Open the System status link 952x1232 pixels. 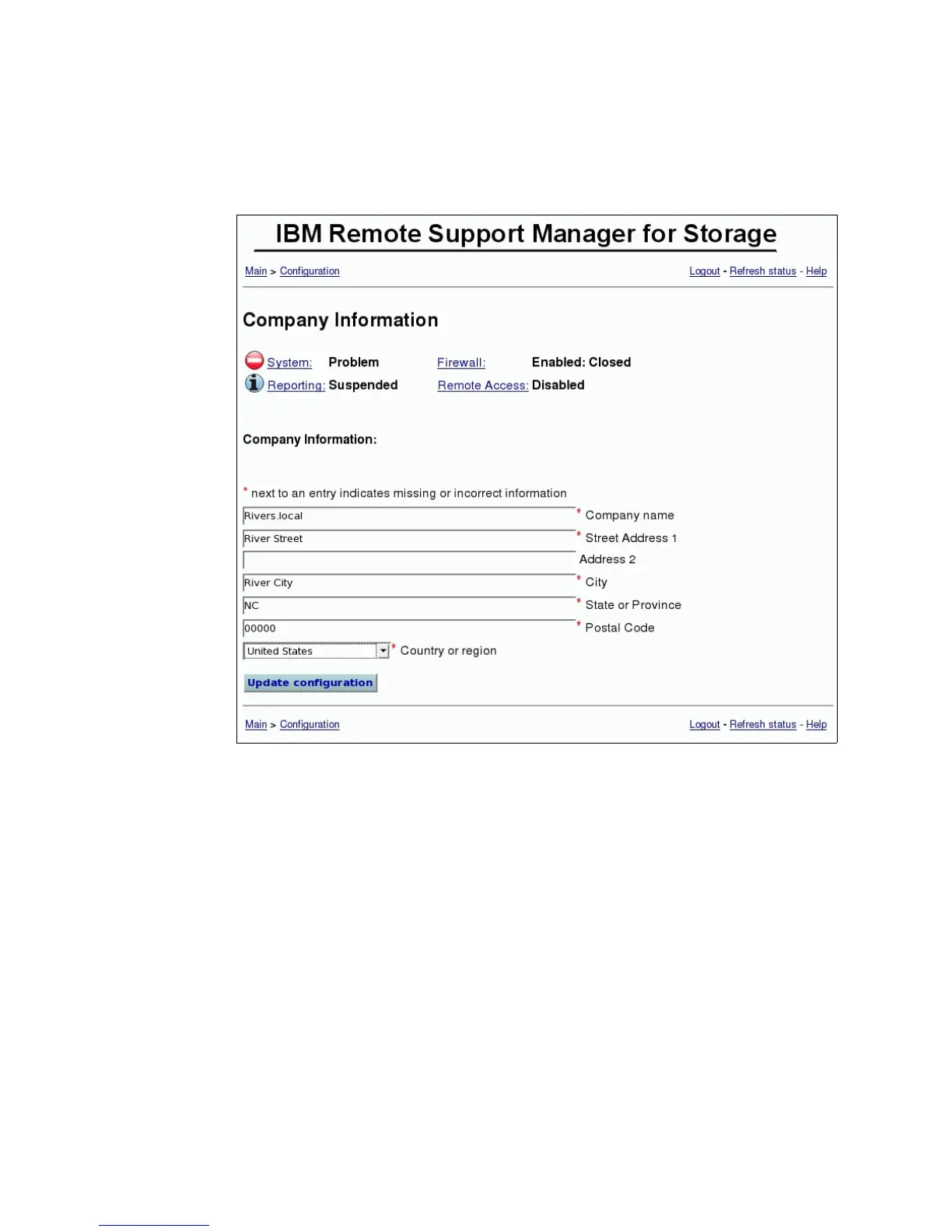(x=289, y=362)
